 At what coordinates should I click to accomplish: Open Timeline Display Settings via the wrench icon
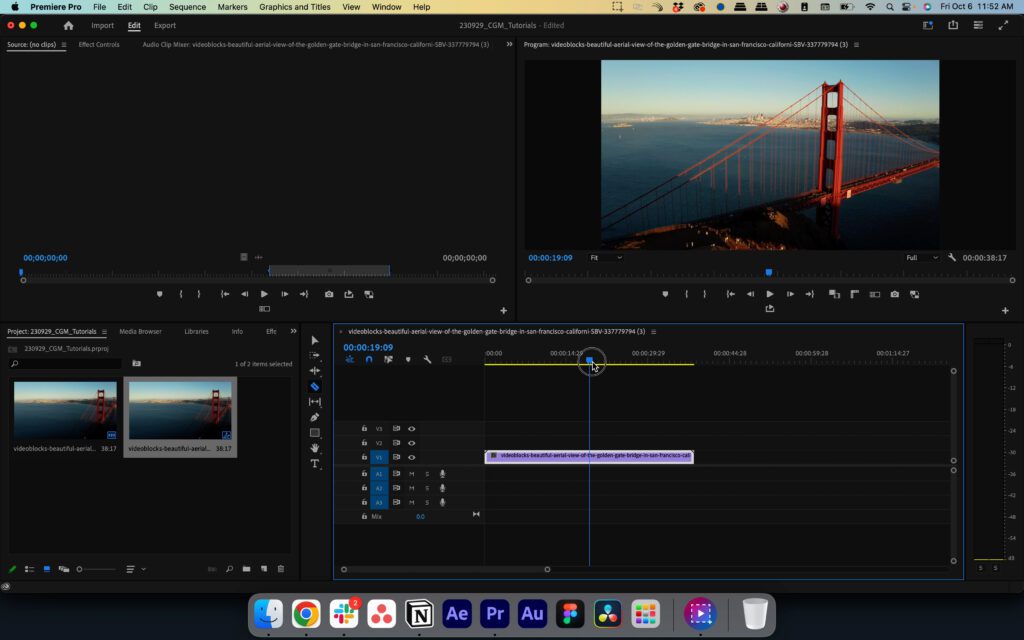427,360
